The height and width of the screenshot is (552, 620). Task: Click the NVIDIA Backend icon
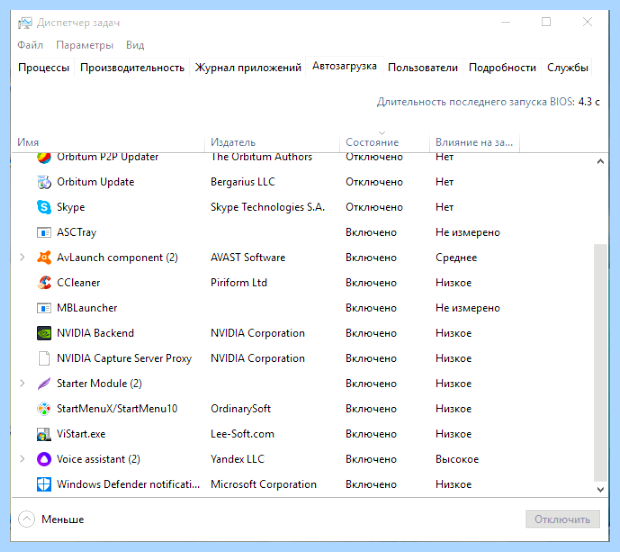[x=44, y=333]
